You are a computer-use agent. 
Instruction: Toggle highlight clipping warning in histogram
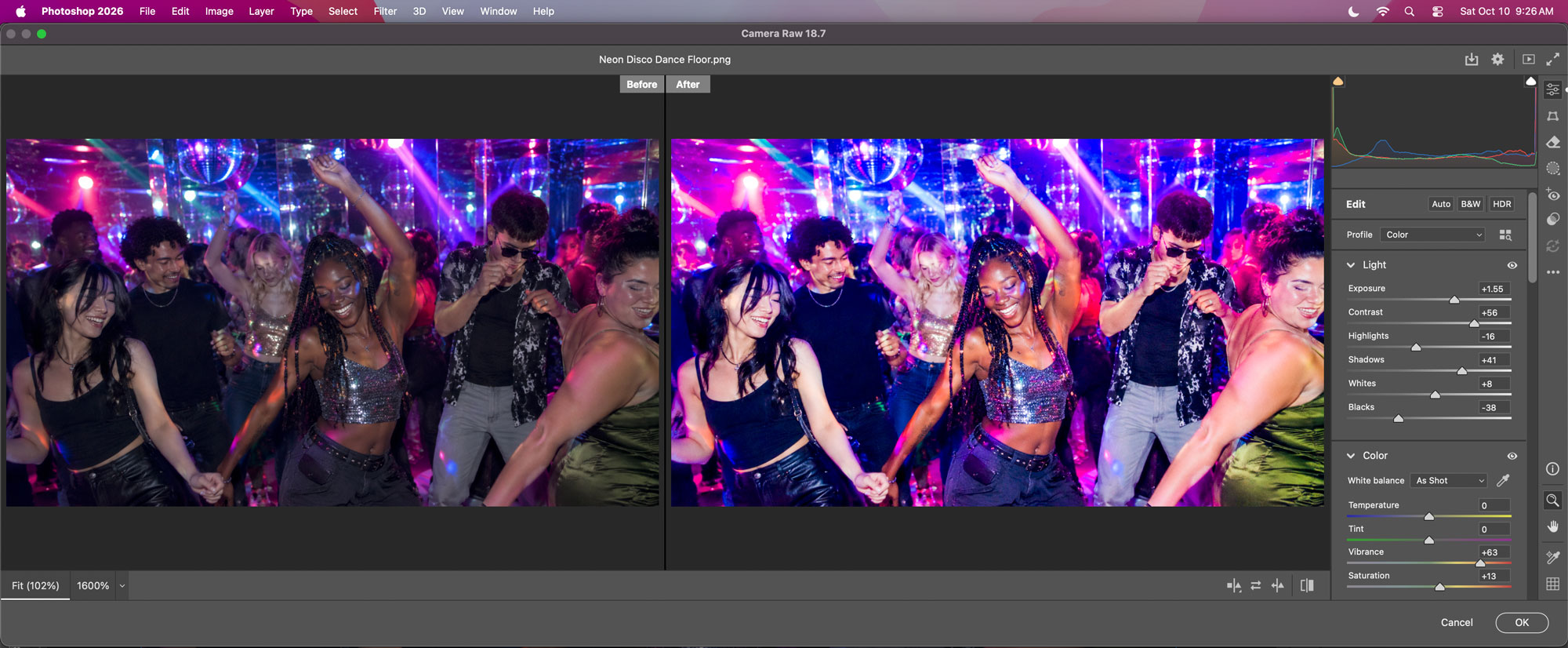tap(1530, 82)
